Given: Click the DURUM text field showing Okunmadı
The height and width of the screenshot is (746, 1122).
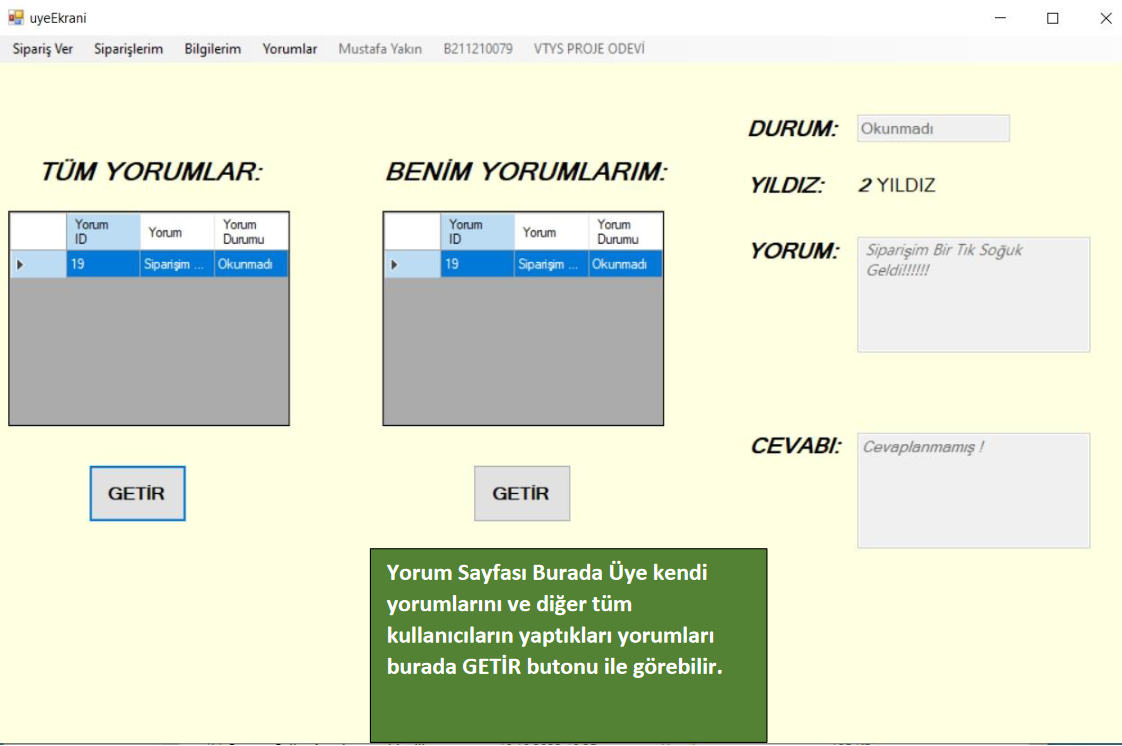Looking at the screenshot, I should pos(933,129).
